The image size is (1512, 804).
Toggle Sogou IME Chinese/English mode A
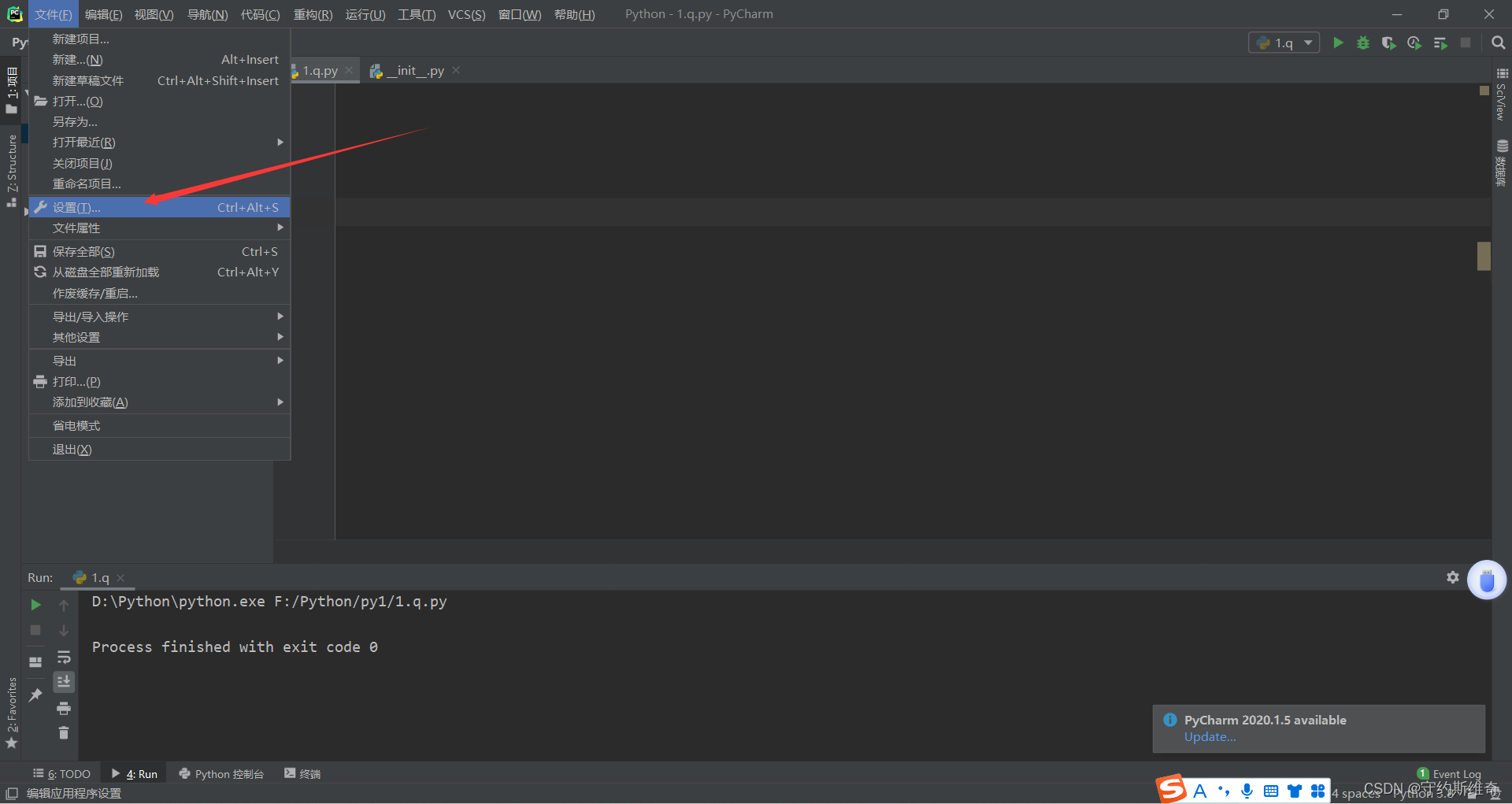[1199, 791]
